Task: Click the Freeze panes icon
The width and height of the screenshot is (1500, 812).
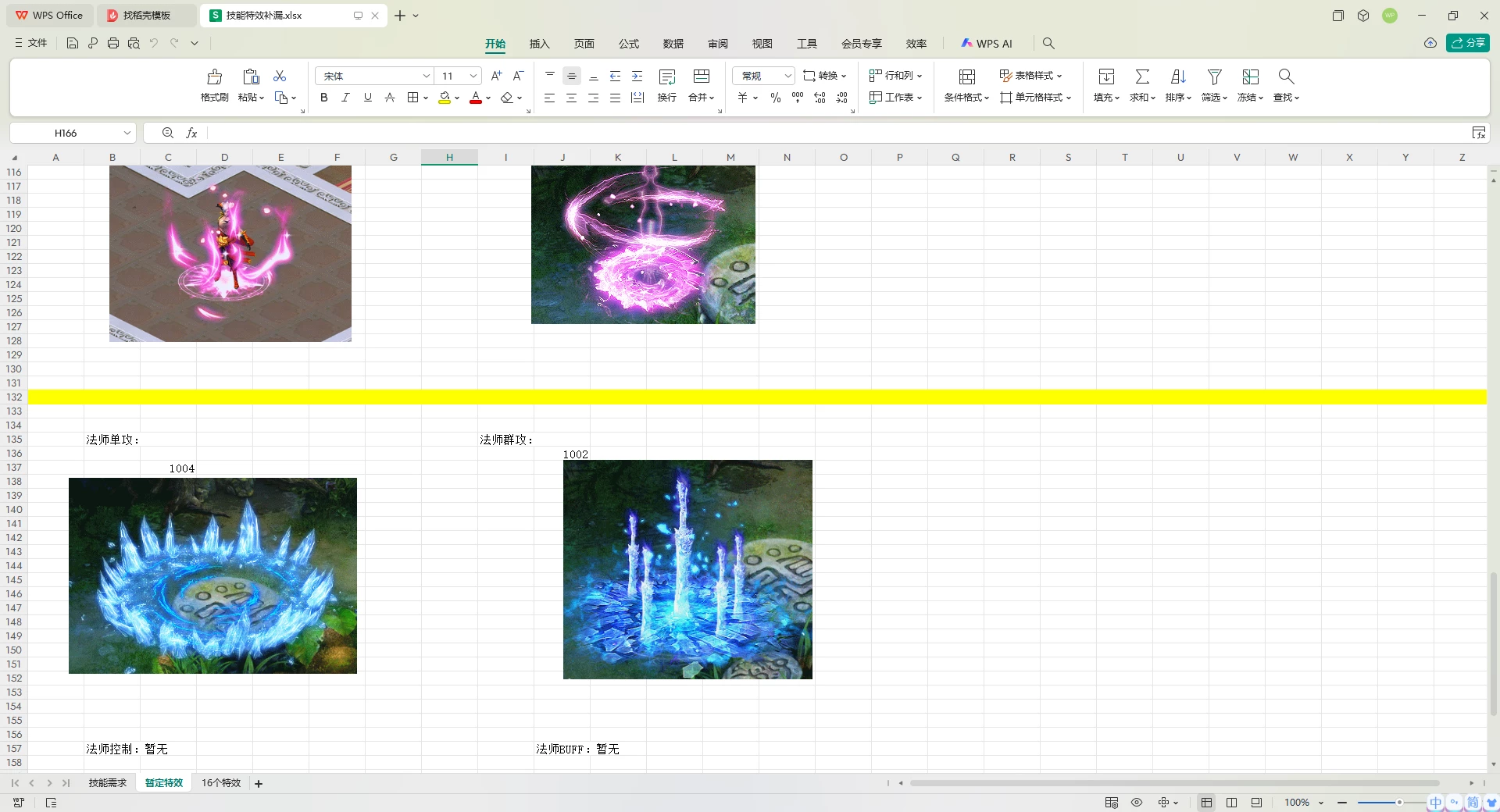Action: 1251,77
